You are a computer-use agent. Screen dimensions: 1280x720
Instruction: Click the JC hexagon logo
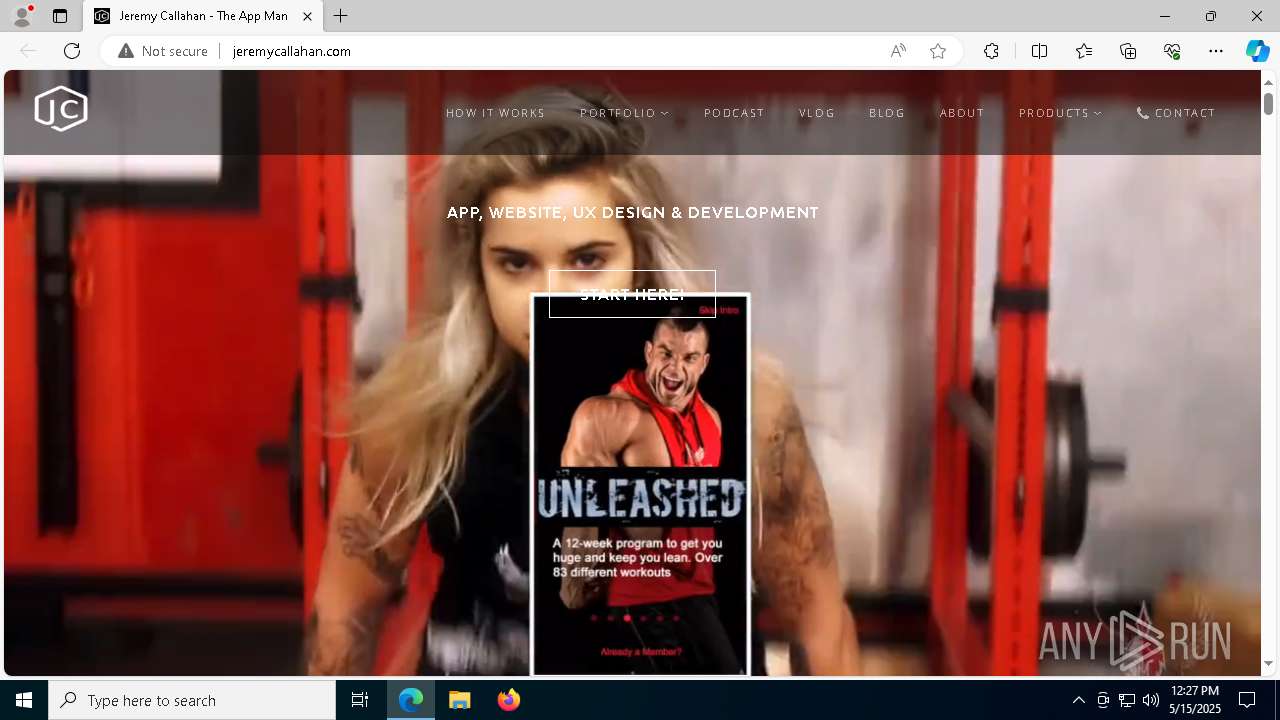click(x=61, y=108)
